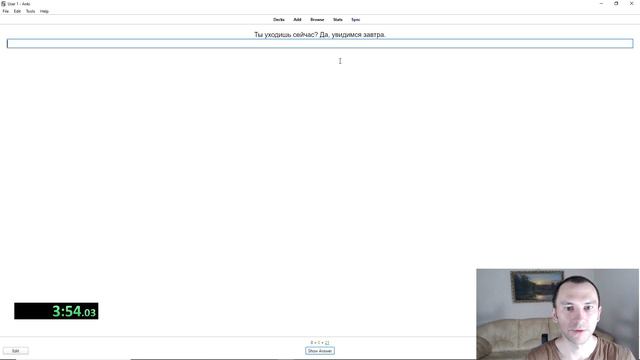Open Stats from the top toolbar

click(x=338, y=20)
